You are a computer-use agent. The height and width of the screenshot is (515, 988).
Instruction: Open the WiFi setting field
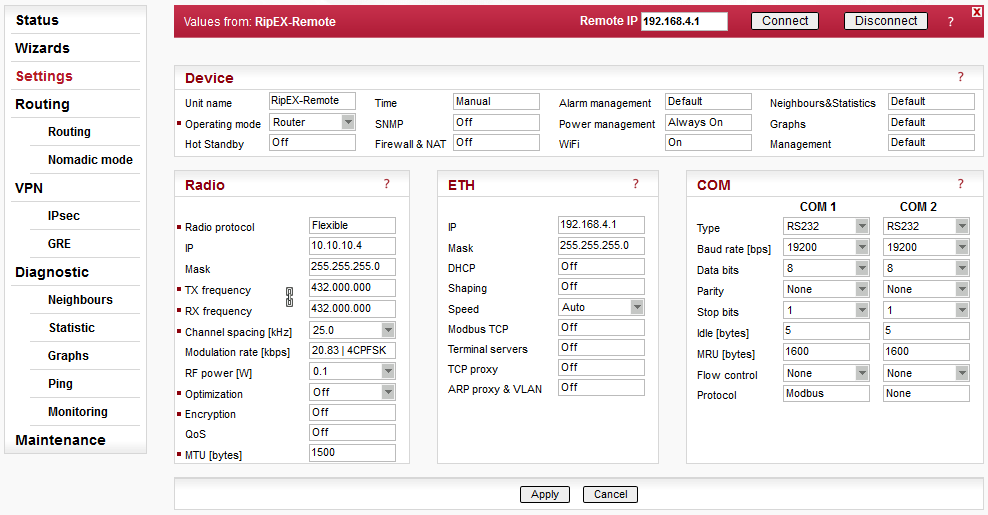tap(708, 142)
